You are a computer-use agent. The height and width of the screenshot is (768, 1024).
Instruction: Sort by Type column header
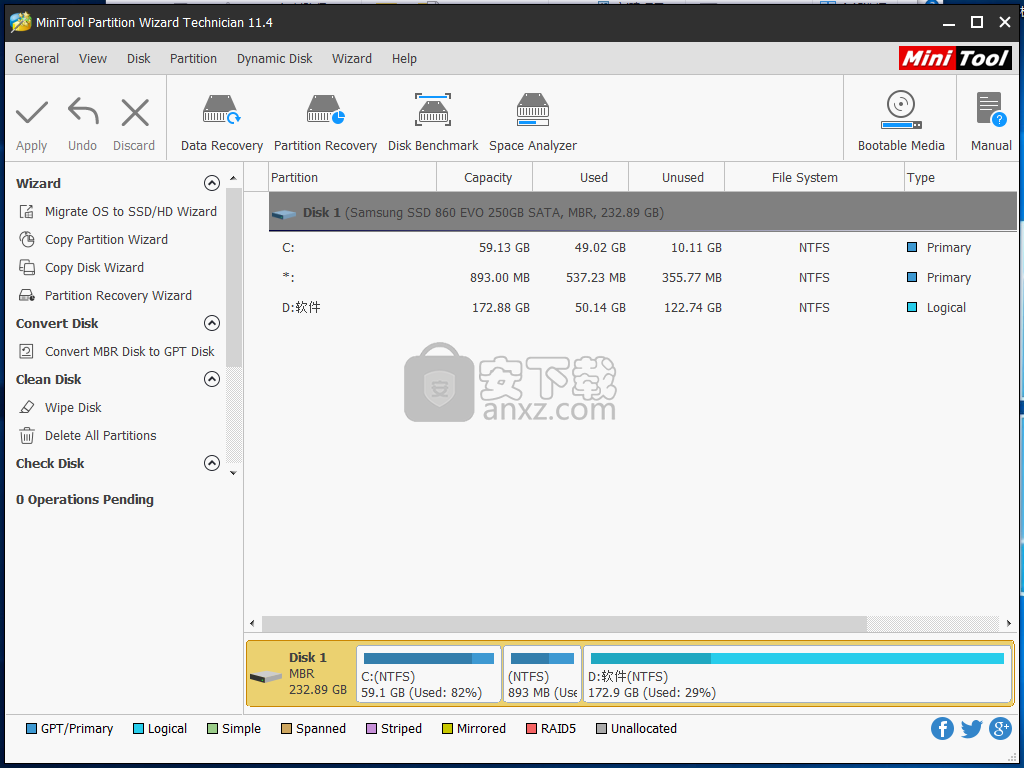coord(960,178)
